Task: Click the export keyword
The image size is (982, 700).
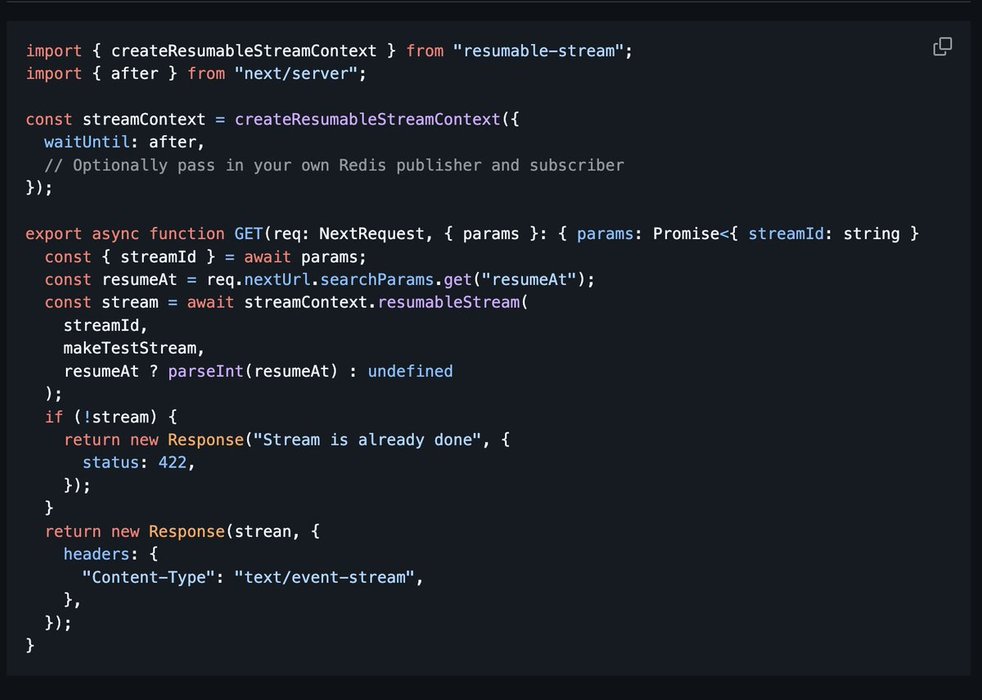Action: click(54, 234)
